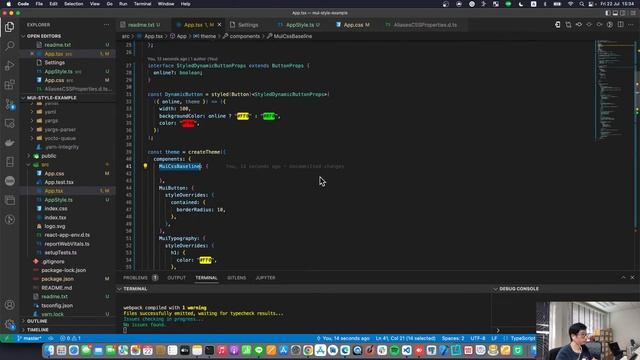640x360 pixels.
Task: Expand the yargs-parser folder
Action: click(x=60, y=129)
